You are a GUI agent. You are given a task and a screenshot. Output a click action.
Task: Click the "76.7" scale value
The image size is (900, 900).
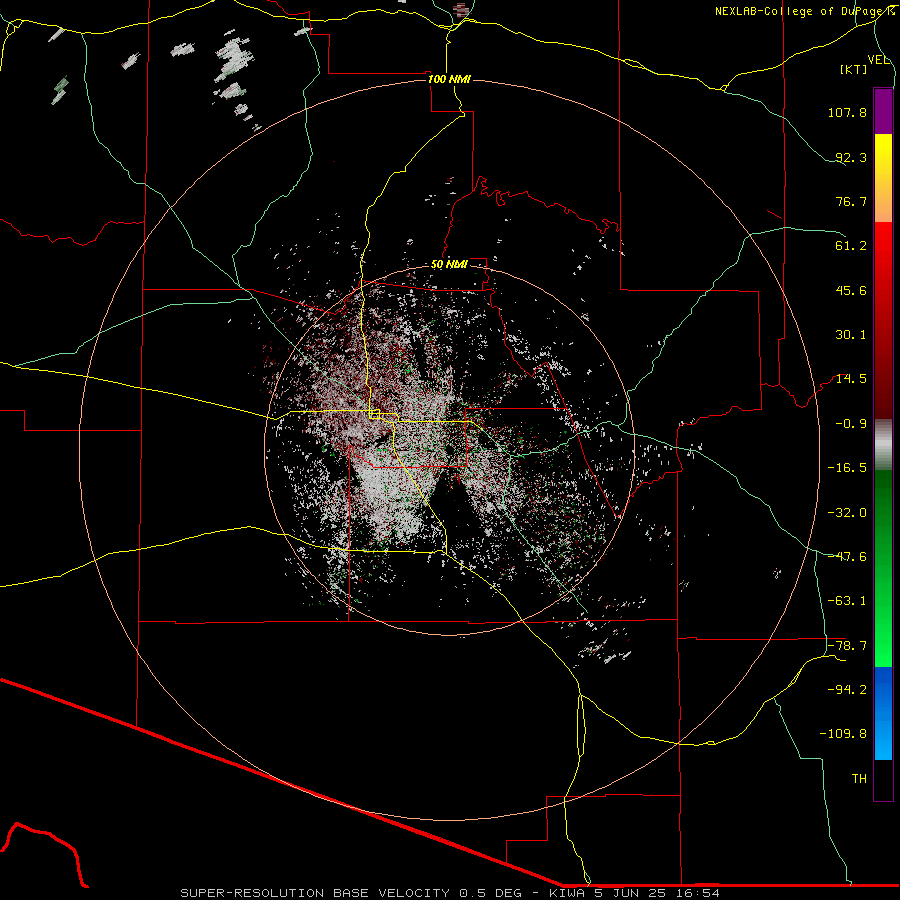(x=851, y=201)
